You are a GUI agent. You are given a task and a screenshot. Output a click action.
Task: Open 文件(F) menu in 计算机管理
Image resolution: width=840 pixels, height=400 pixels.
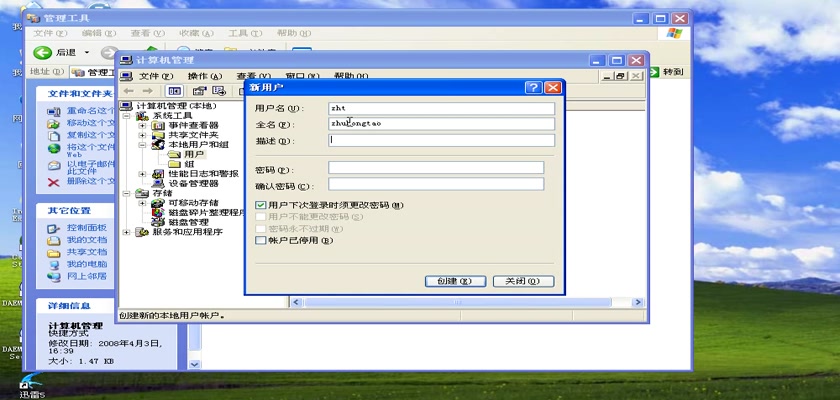[x=156, y=76]
